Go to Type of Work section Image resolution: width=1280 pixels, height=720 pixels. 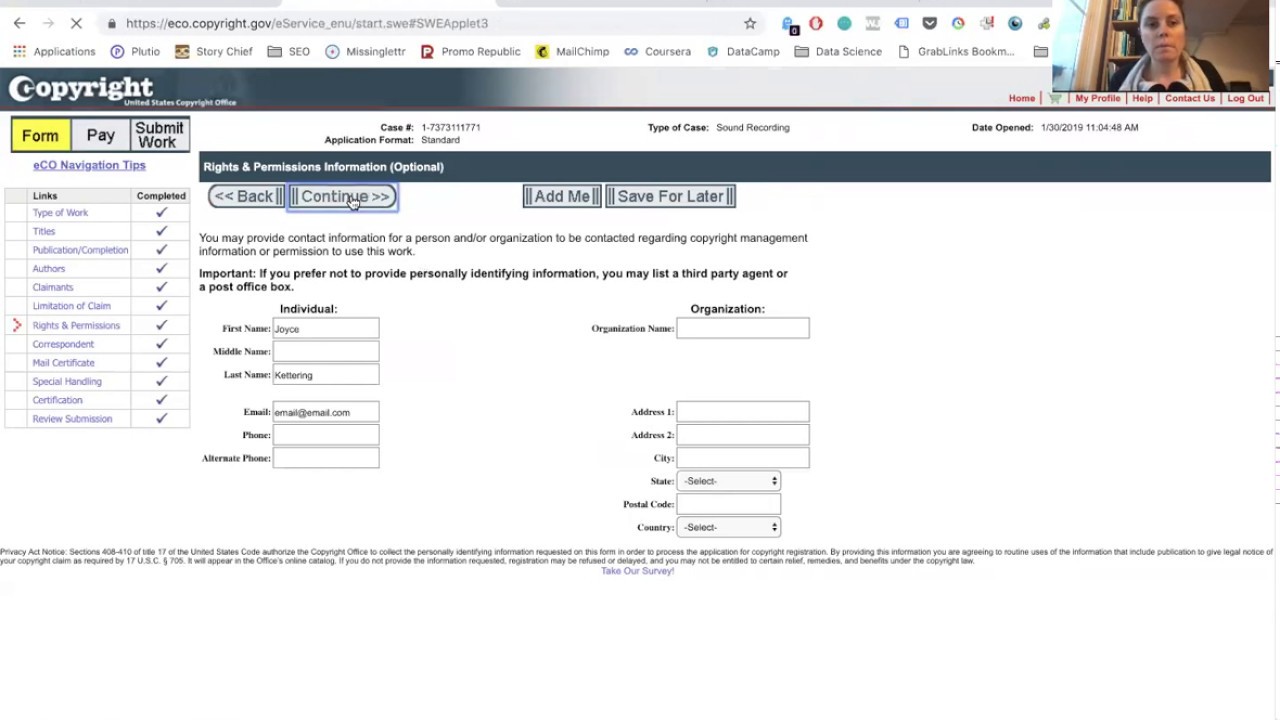coord(60,213)
